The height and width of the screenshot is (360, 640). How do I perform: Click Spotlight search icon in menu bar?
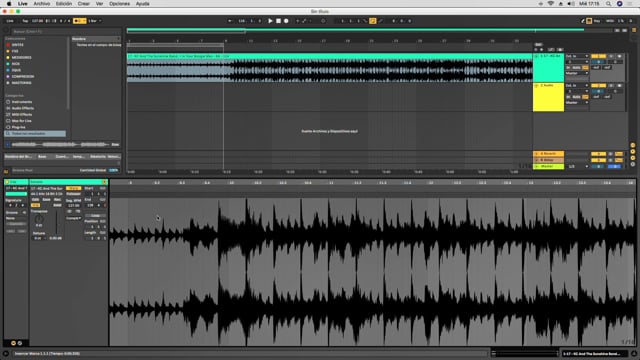point(608,4)
